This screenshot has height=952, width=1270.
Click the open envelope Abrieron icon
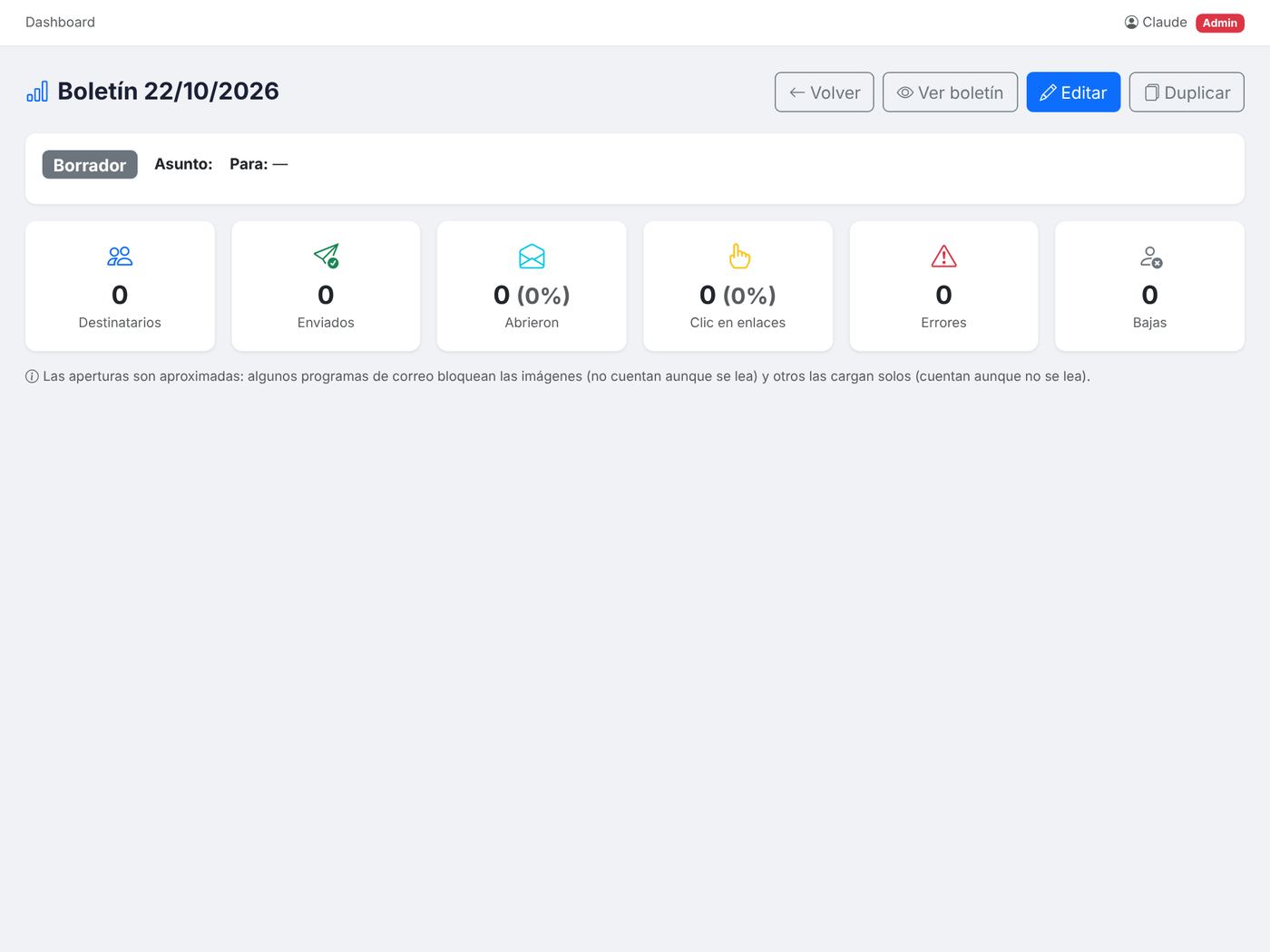(x=532, y=257)
